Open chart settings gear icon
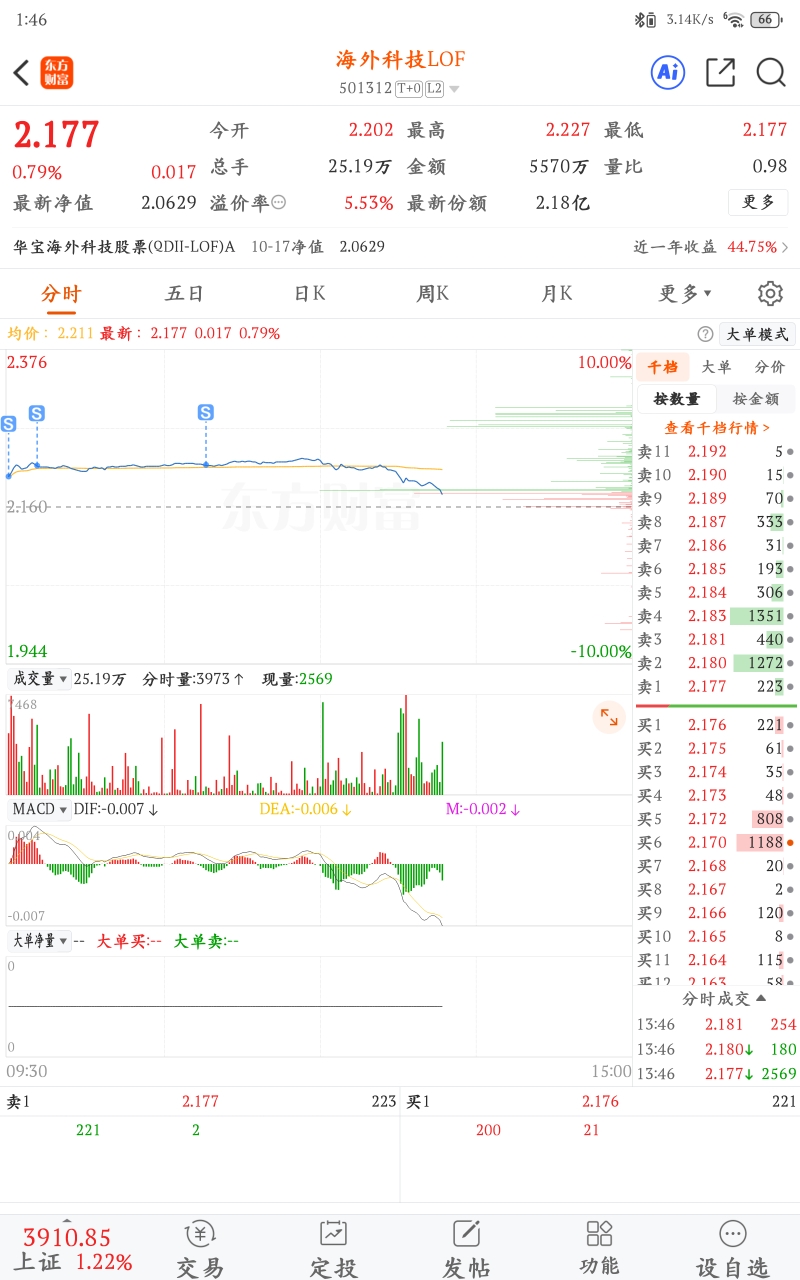The image size is (800, 1280). pos(770,293)
